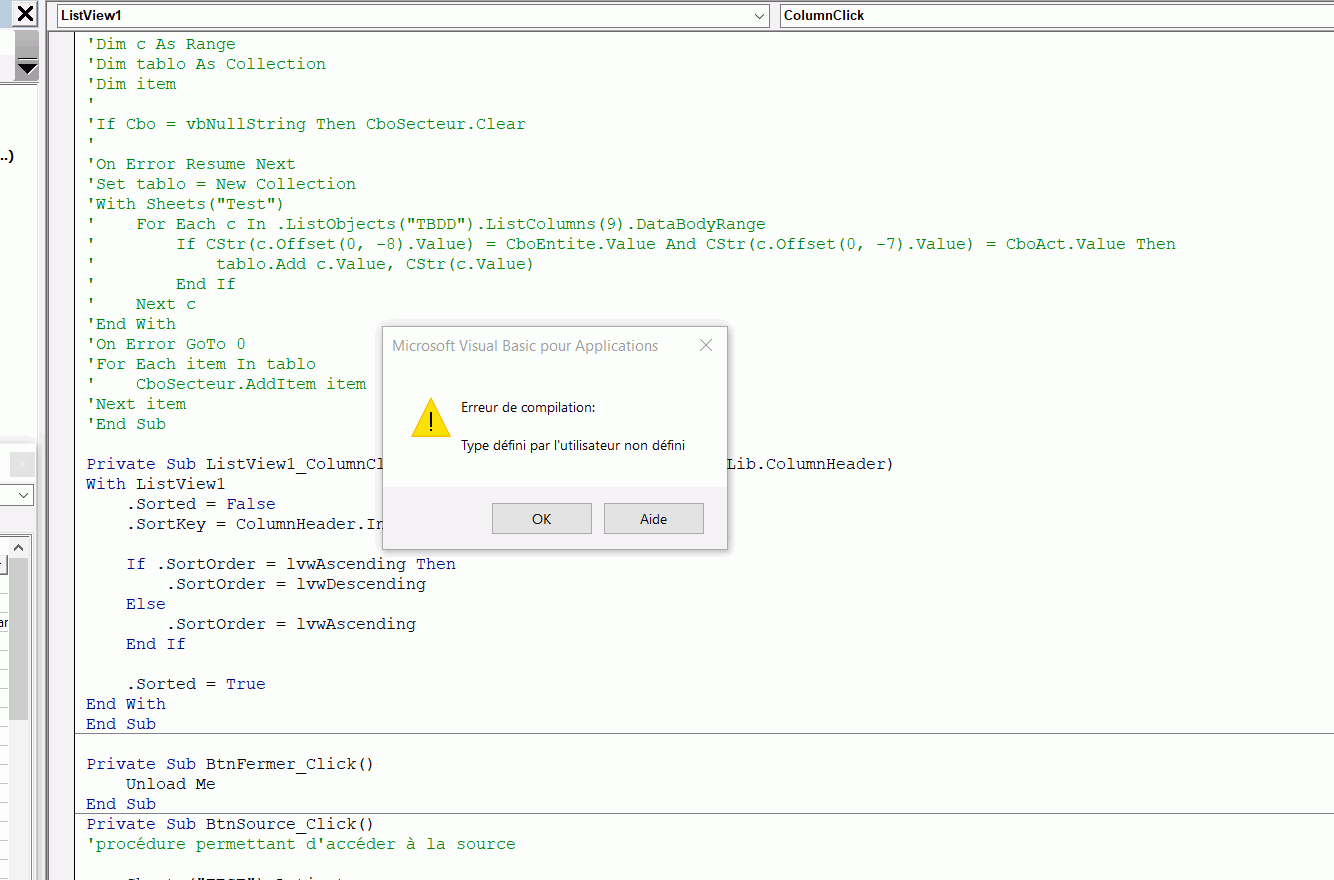Viewport: 1334px width, 880px height.
Task: Click the yellow warning triangle icon
Action: click(x=431, y=418)
